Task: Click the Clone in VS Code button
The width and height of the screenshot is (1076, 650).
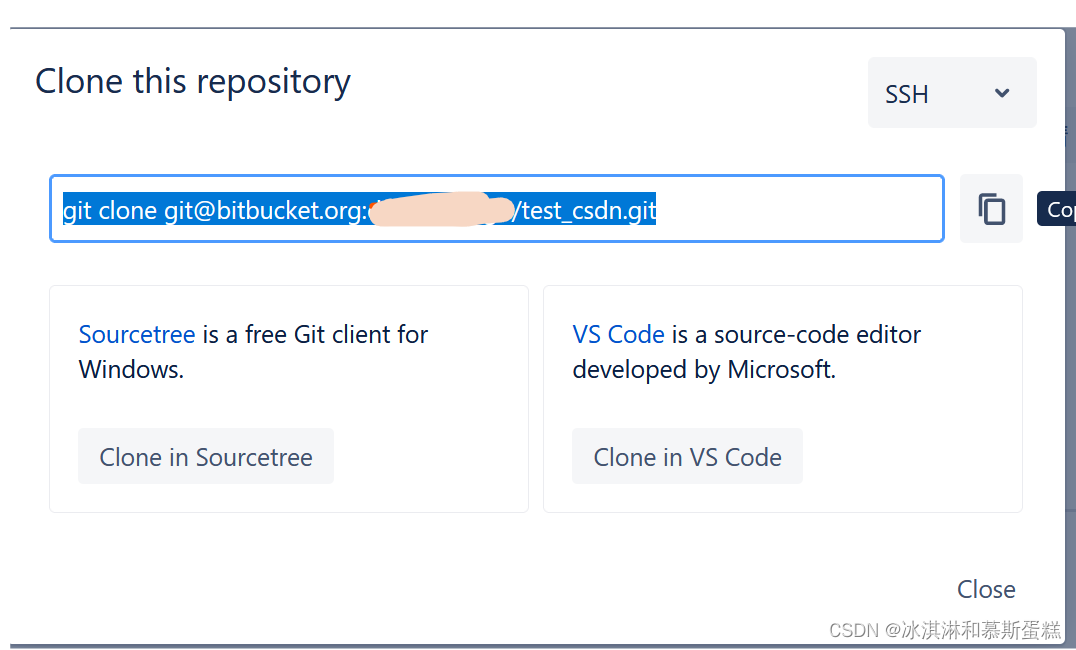Action: pyautogui.click(x=687, y=456)
